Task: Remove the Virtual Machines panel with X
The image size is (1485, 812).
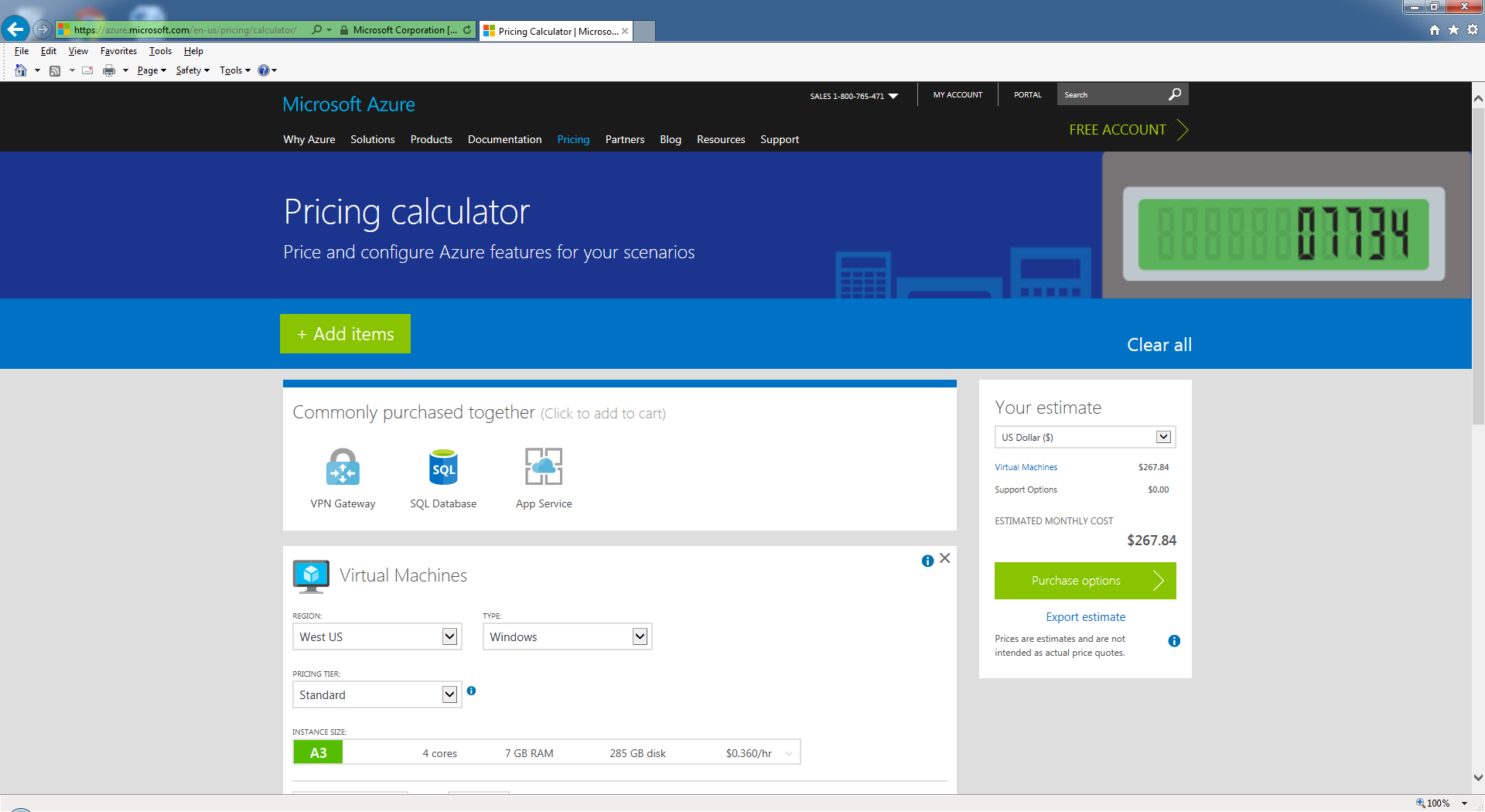Action: click(945, 558)
